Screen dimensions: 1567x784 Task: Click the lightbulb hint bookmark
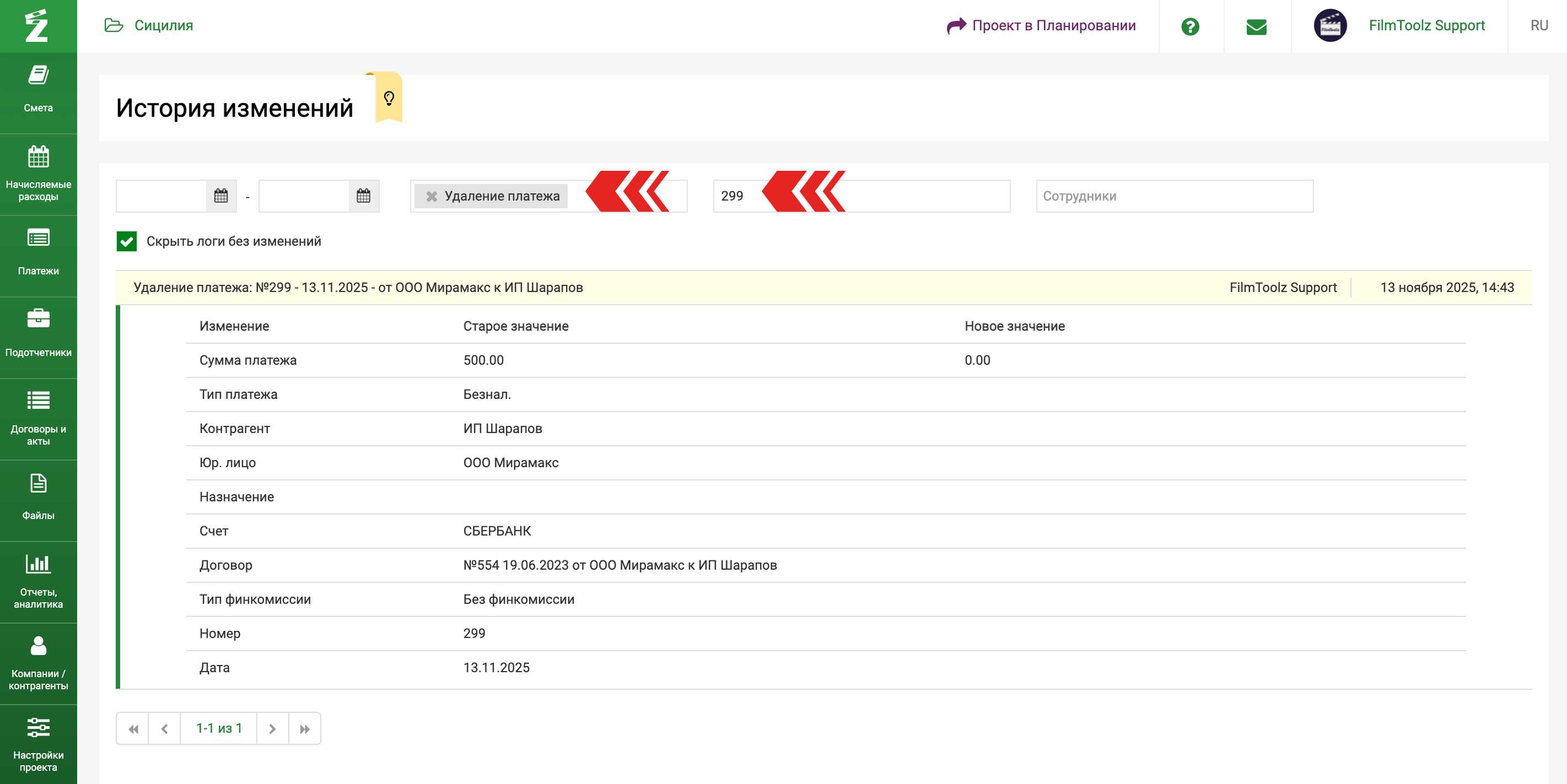click(x=389, y=98)
